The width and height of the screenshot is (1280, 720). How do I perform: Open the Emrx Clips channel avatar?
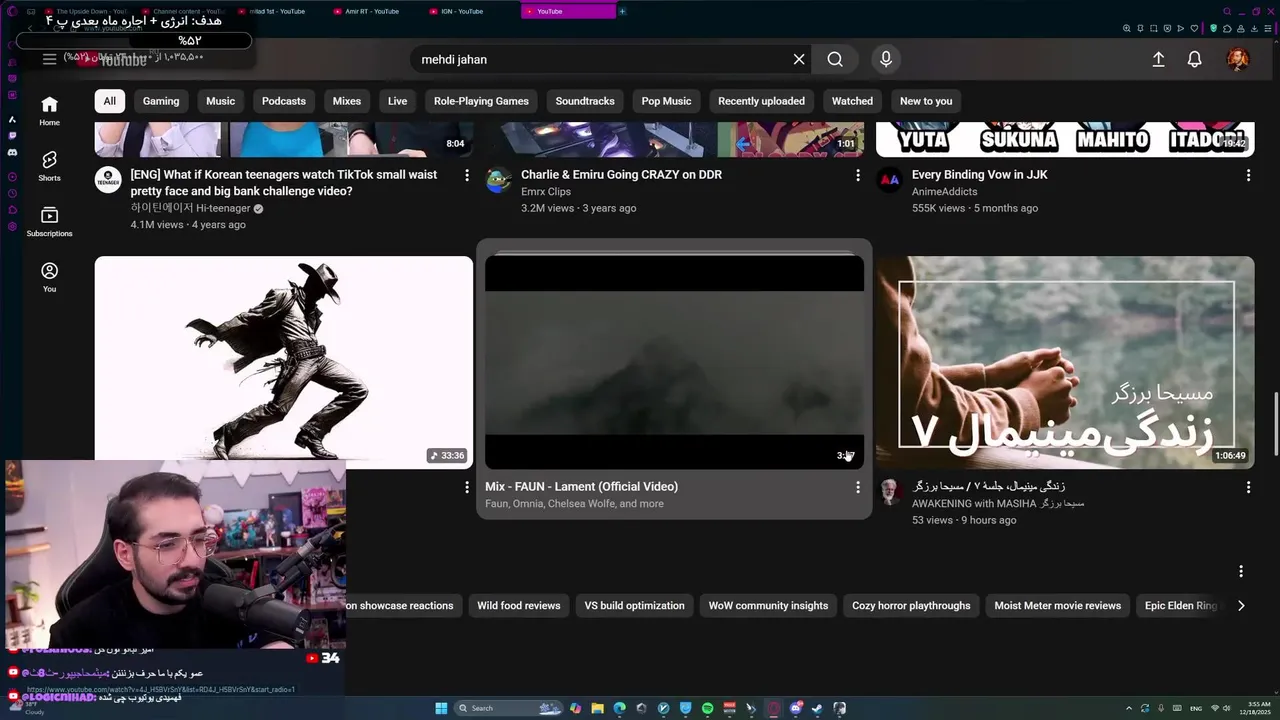[498, 180]
